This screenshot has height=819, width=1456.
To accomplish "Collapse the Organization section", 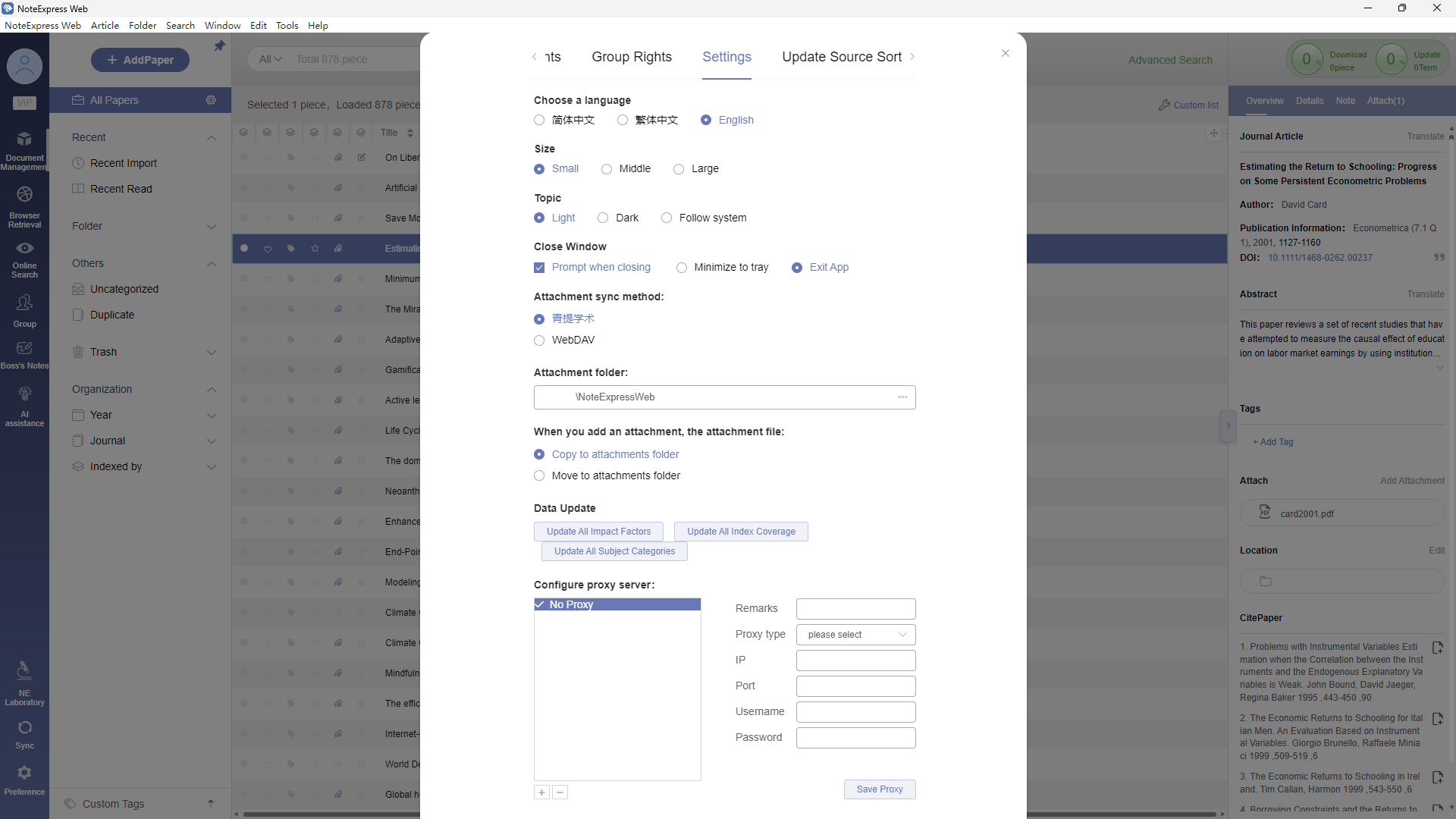I will pos(212,390).
